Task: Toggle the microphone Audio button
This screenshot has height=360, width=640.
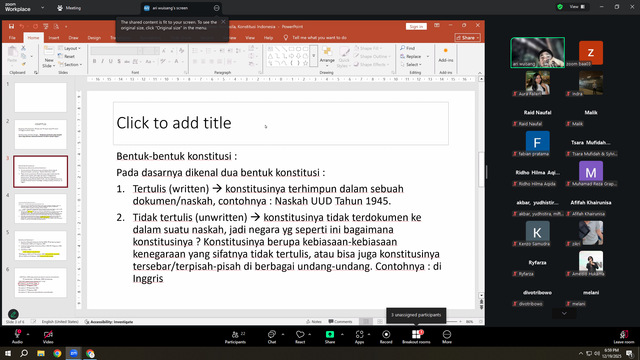Action: [x=17, y=337]
